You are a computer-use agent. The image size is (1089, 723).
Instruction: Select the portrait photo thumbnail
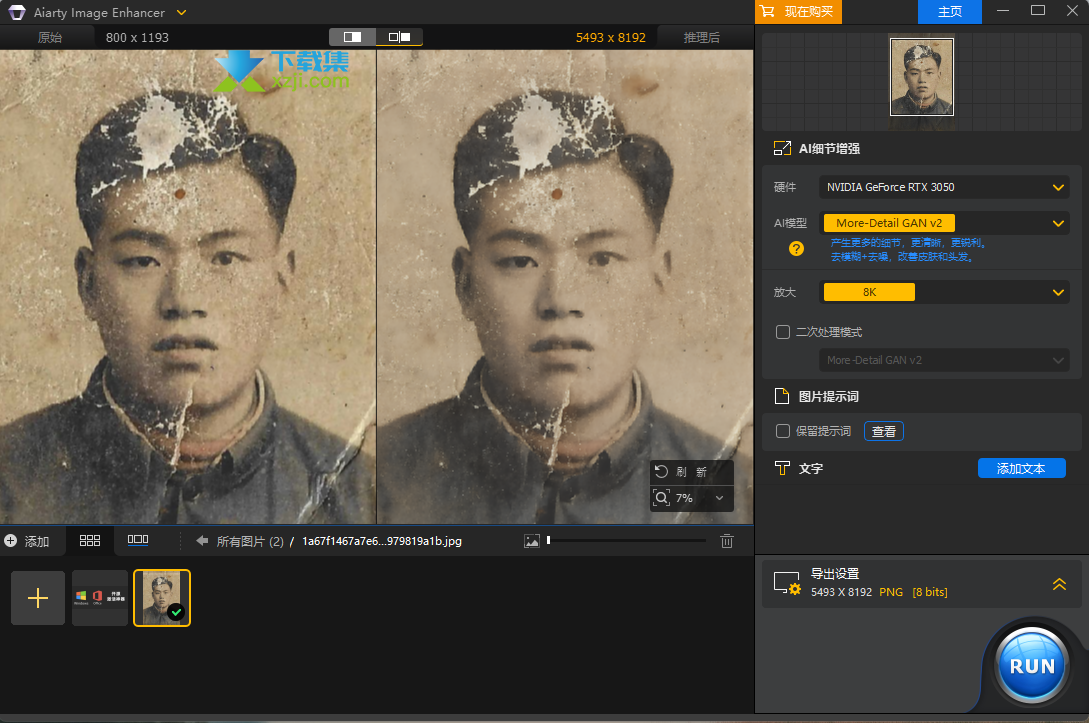click(x=162, y=598)
